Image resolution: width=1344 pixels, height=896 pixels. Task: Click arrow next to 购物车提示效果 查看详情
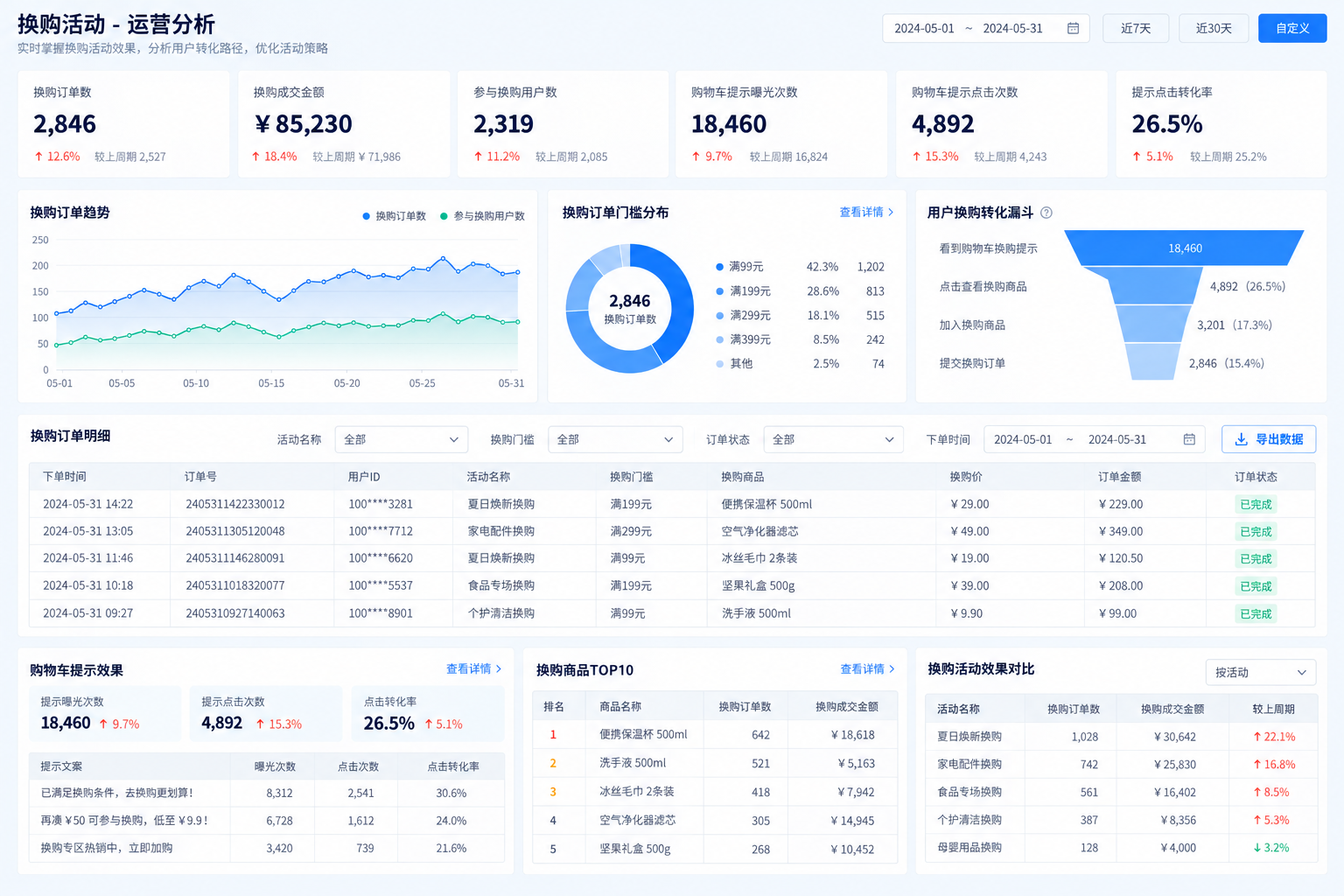[x=499, y=668]
